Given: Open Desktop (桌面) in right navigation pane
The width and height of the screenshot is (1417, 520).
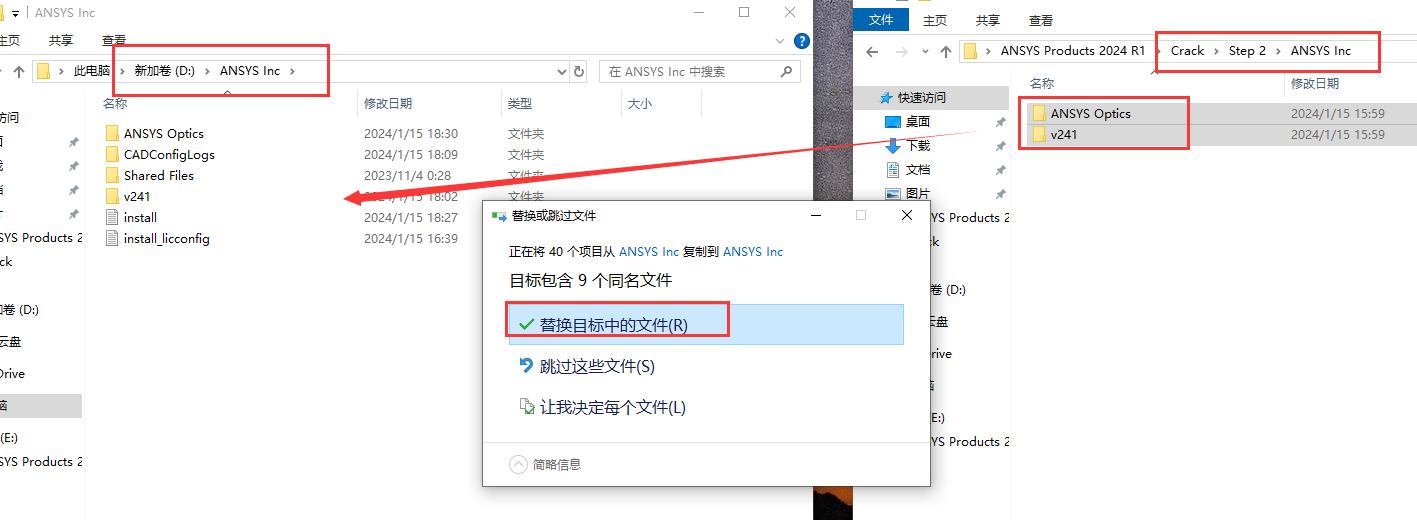Looking at the screenshot, I should pyautogui.click(x=918, y=121).
